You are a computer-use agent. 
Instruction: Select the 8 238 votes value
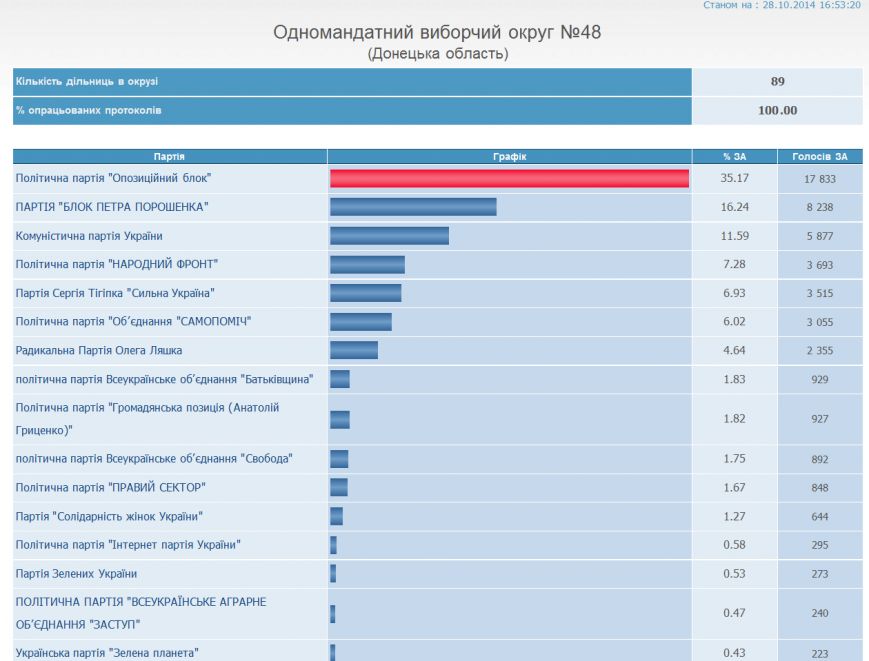[820, 207]
